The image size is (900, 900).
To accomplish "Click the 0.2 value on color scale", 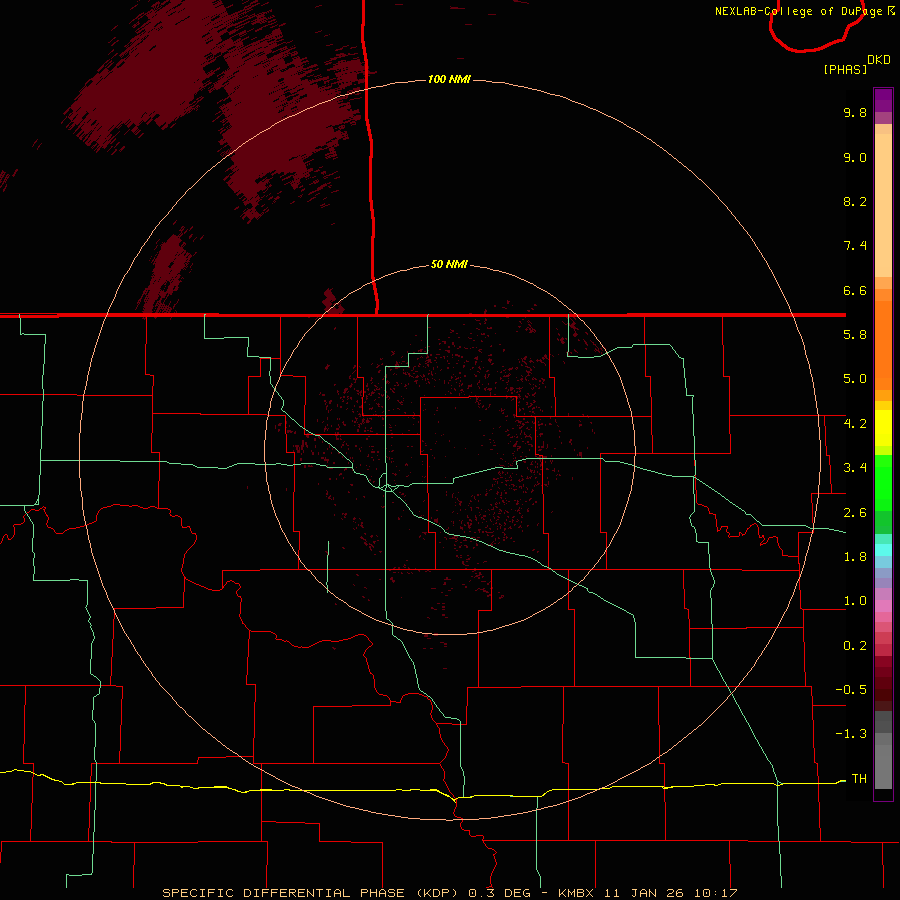I will pyautogui.click(x=855, y=646).
